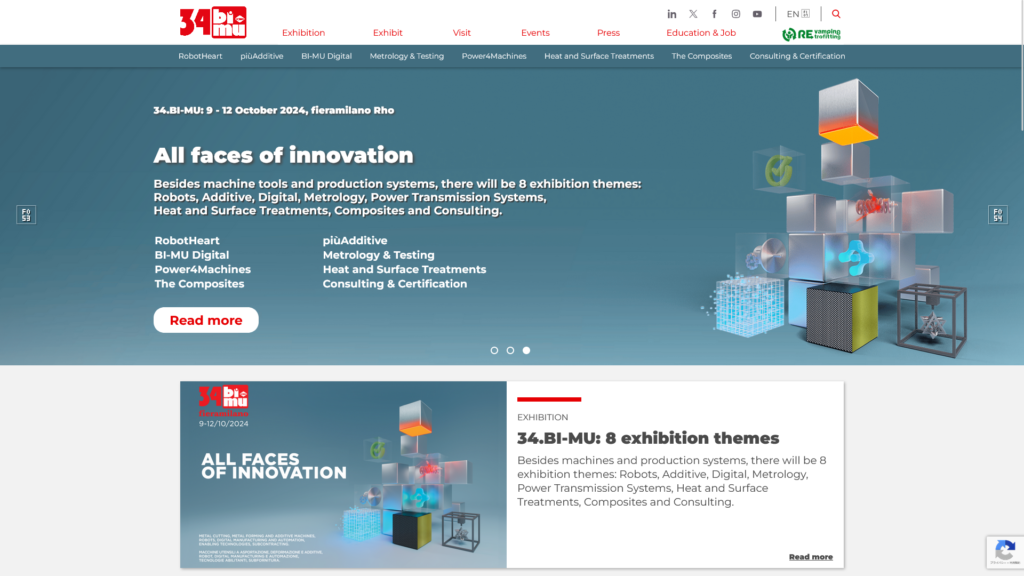Screen dimensions: 1024x576
Task: Click the 34 BI-MU logo in header
Action: point(213,22)
